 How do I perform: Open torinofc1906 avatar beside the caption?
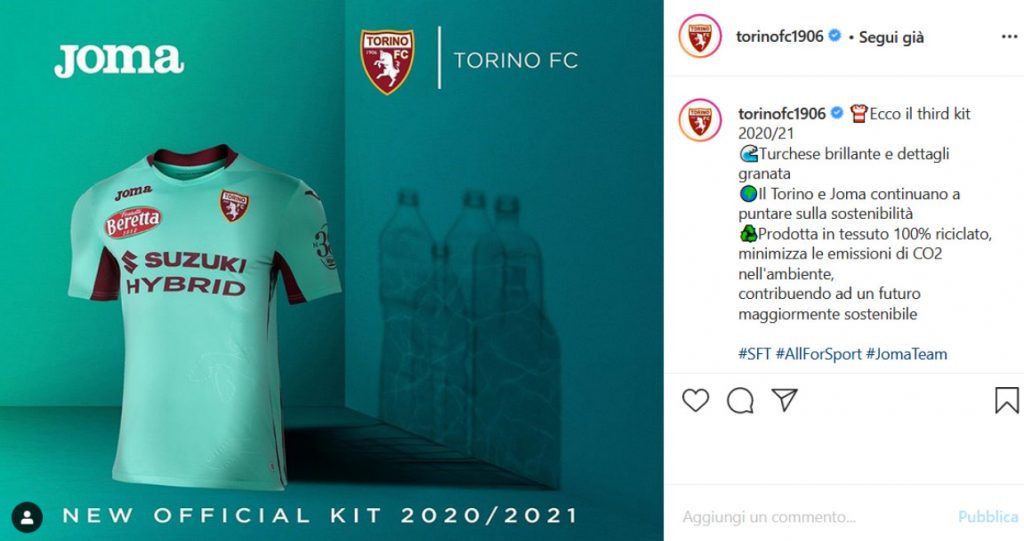(x=700, y=120)
